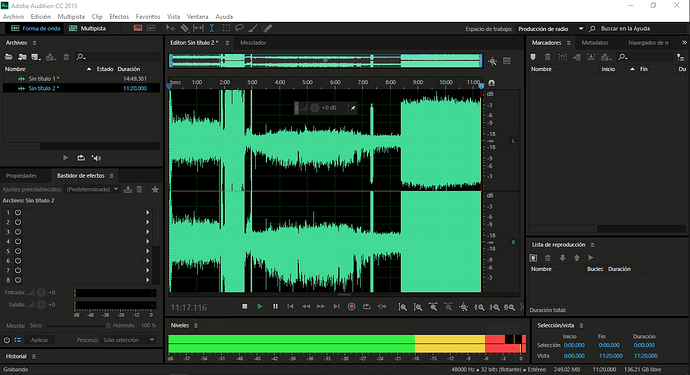
Task: Expand effect menu arrow for slot 7
Action: click(x=147, y=270)
